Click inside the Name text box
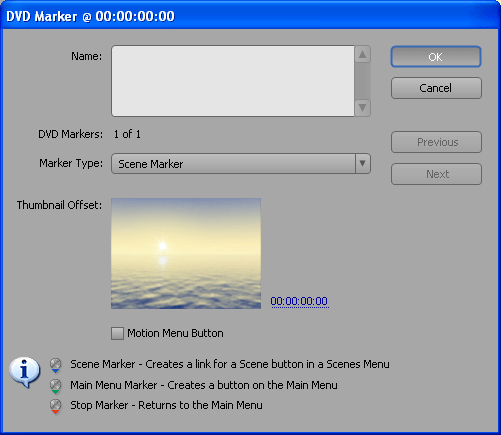 233,81
